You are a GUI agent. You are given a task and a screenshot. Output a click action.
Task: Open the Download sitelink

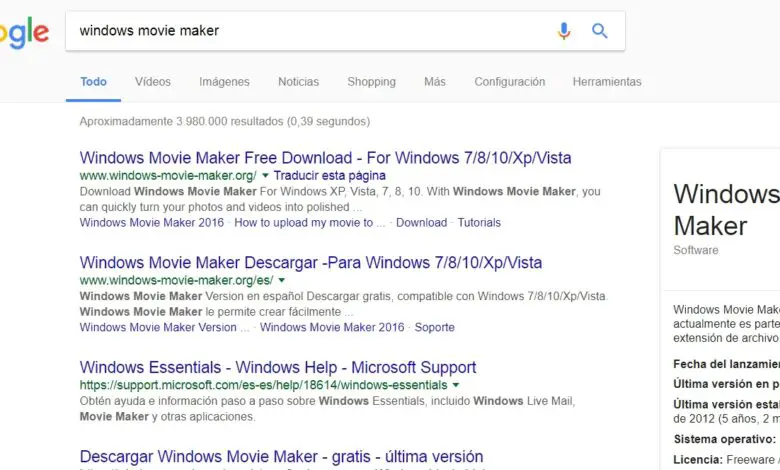(421, 222)
